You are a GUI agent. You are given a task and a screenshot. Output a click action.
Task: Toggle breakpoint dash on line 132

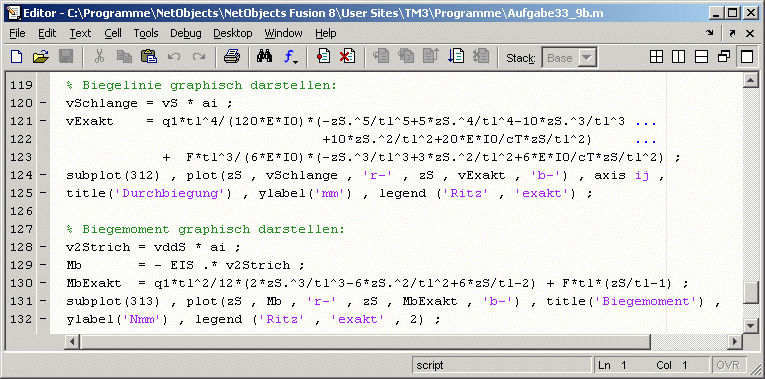[43, 319]
